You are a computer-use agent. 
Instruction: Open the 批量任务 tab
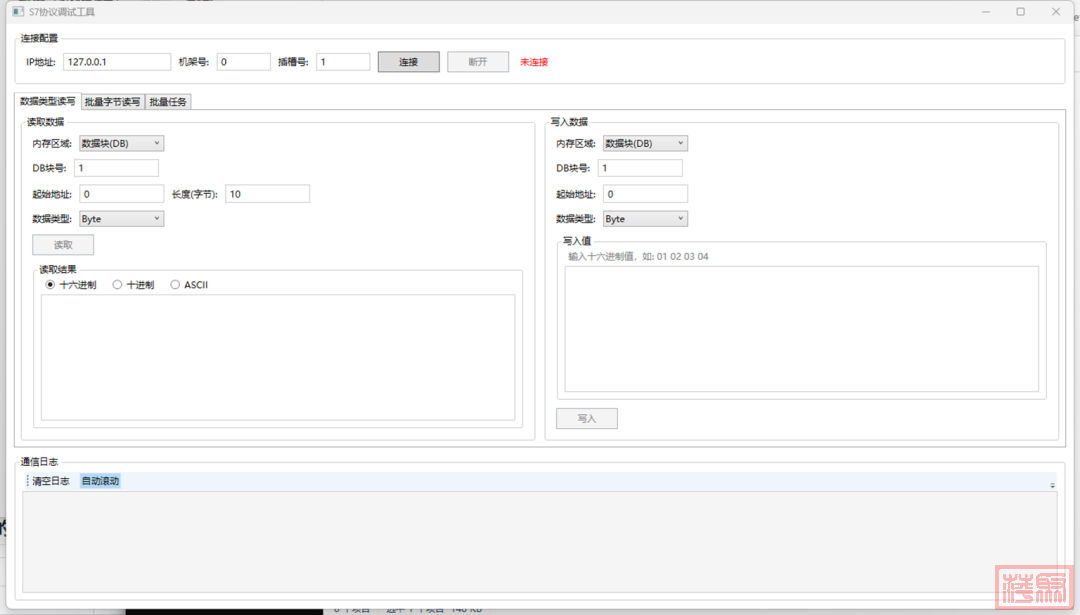(168, 102)
